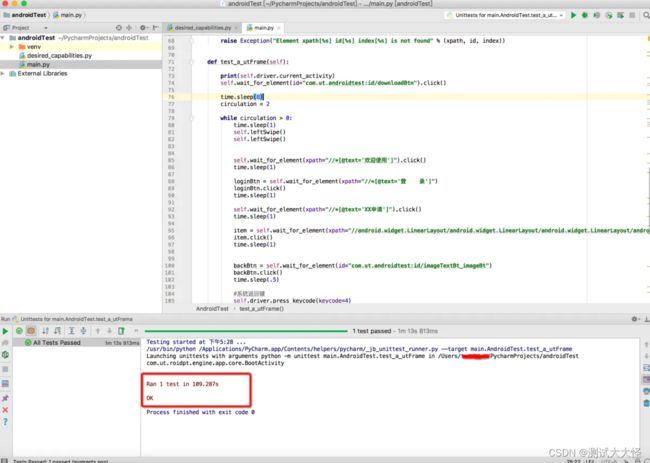Toggle show passed tests green check
The height and width of the screenshot is (463, 650).
pos(19,331)
